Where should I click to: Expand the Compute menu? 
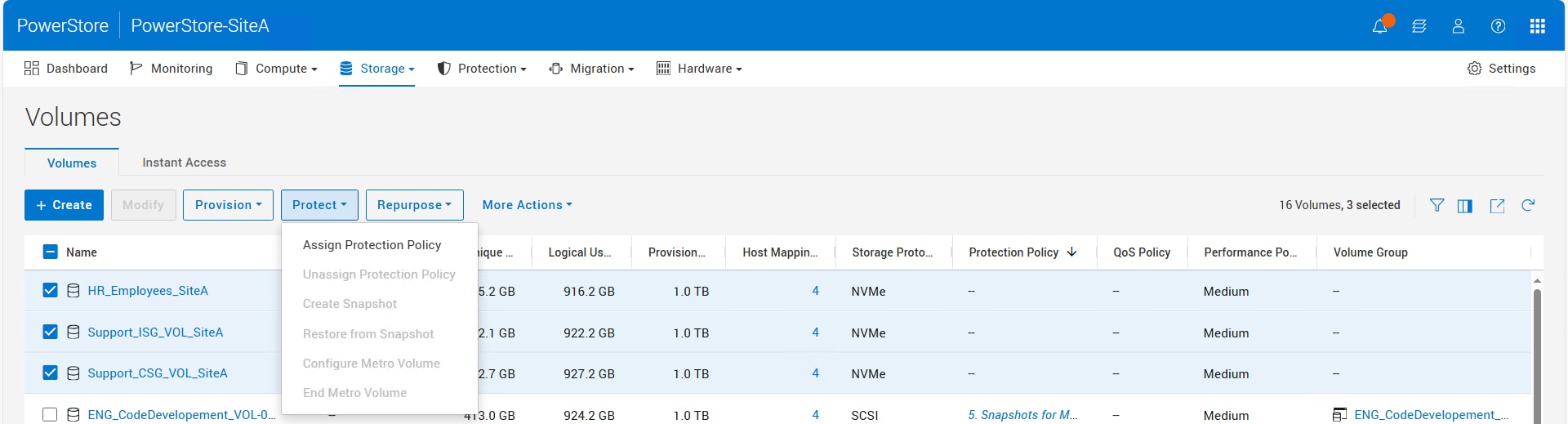[276, 69]
